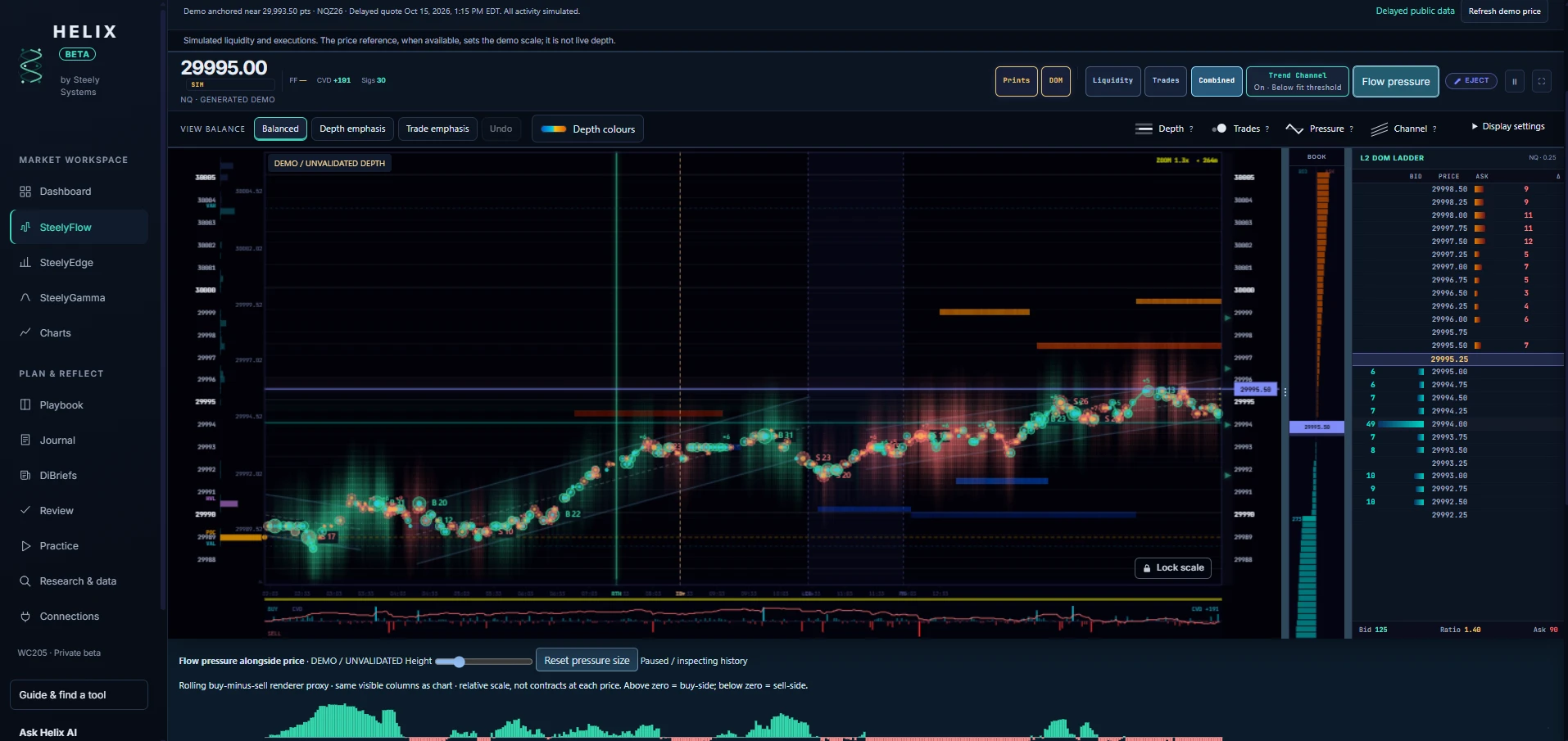Click the CVD +191 readout
The image size is (1568, 741).
333,80
